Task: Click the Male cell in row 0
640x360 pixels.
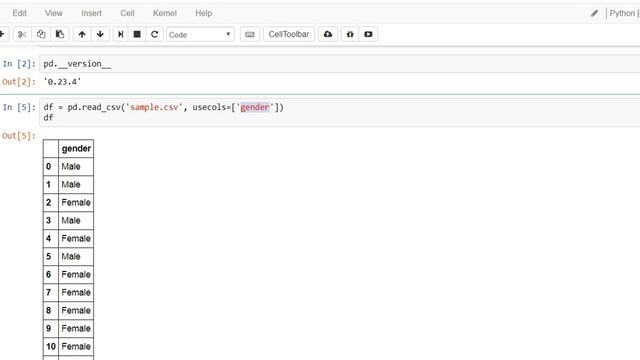Action: pyautogui.click(x=76, y=167)
